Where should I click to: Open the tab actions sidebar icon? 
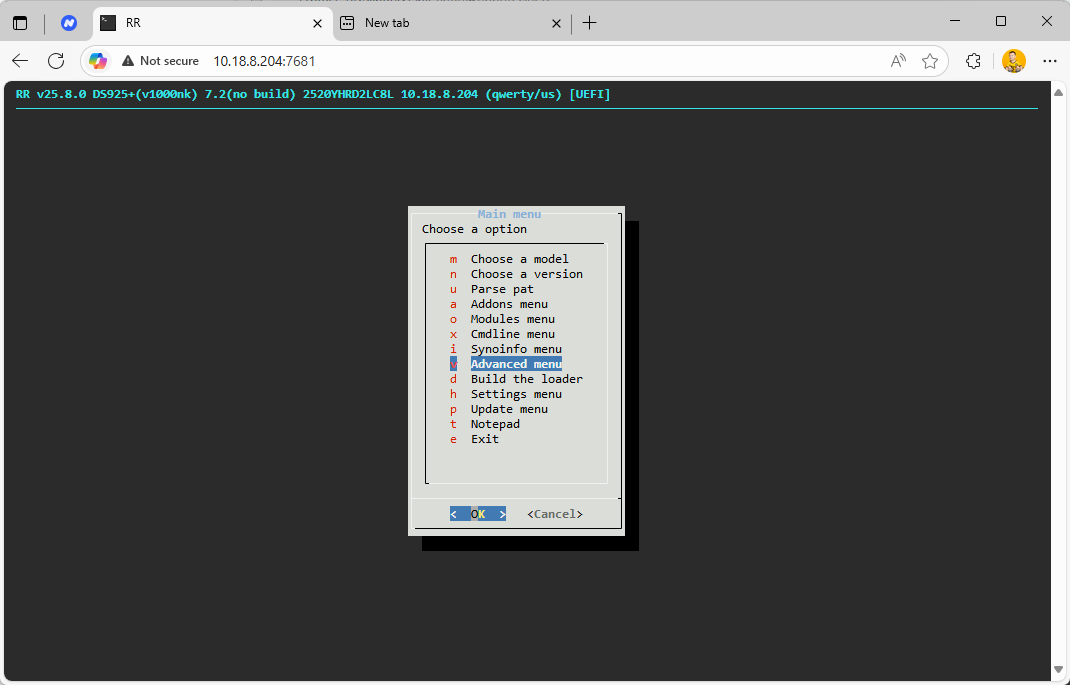tap(20, 23)
